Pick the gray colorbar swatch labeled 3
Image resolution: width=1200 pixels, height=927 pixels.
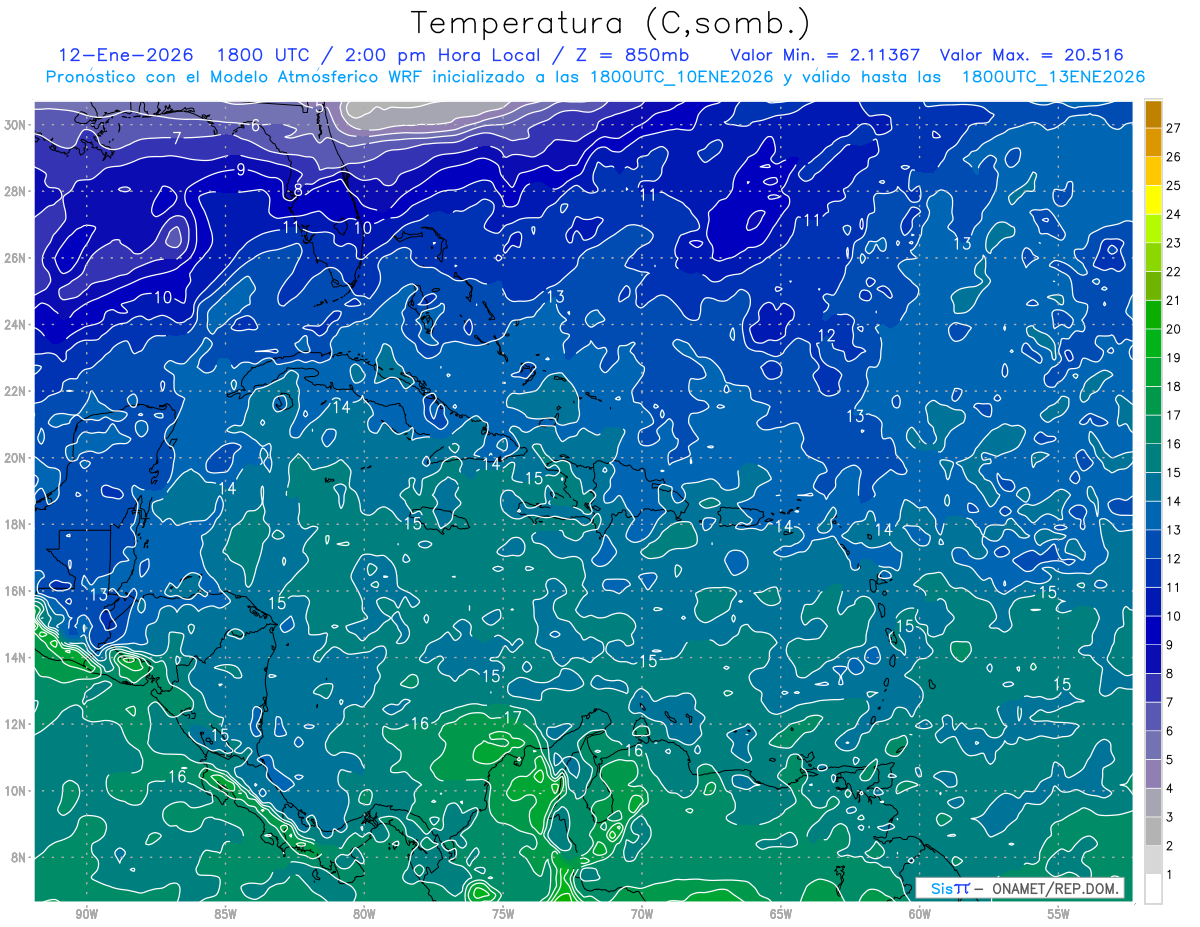point(1153,803)
